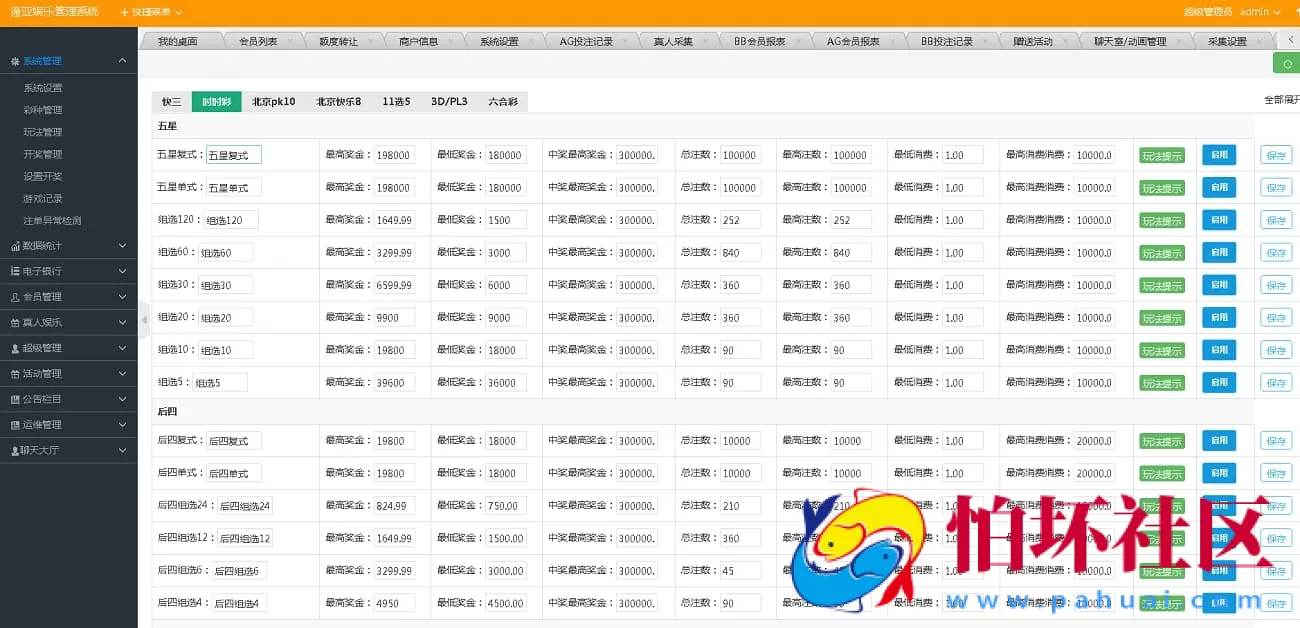The width and height of the screenshot is (1300, 628).
Task: Expand the 真人娱乐 sidebar section
Action: point(68,322)
